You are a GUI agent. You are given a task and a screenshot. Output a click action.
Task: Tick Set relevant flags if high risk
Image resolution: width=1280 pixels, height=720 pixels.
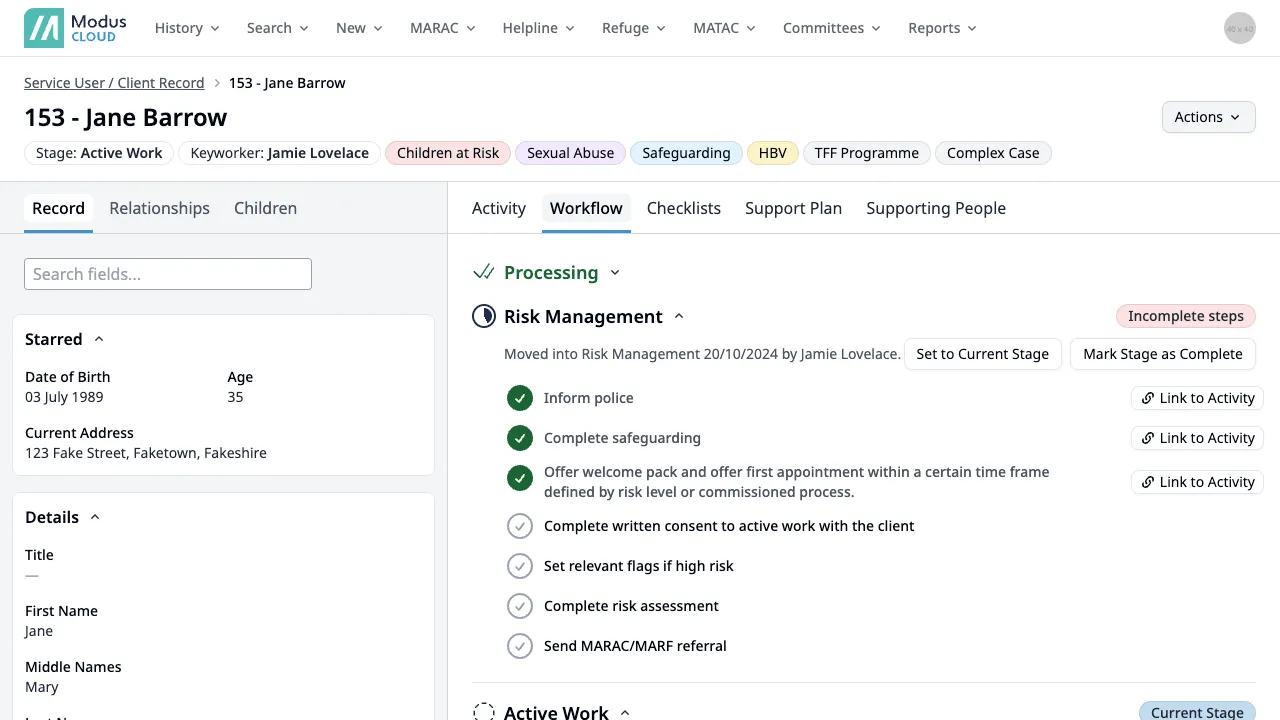(x=519, y=566)
